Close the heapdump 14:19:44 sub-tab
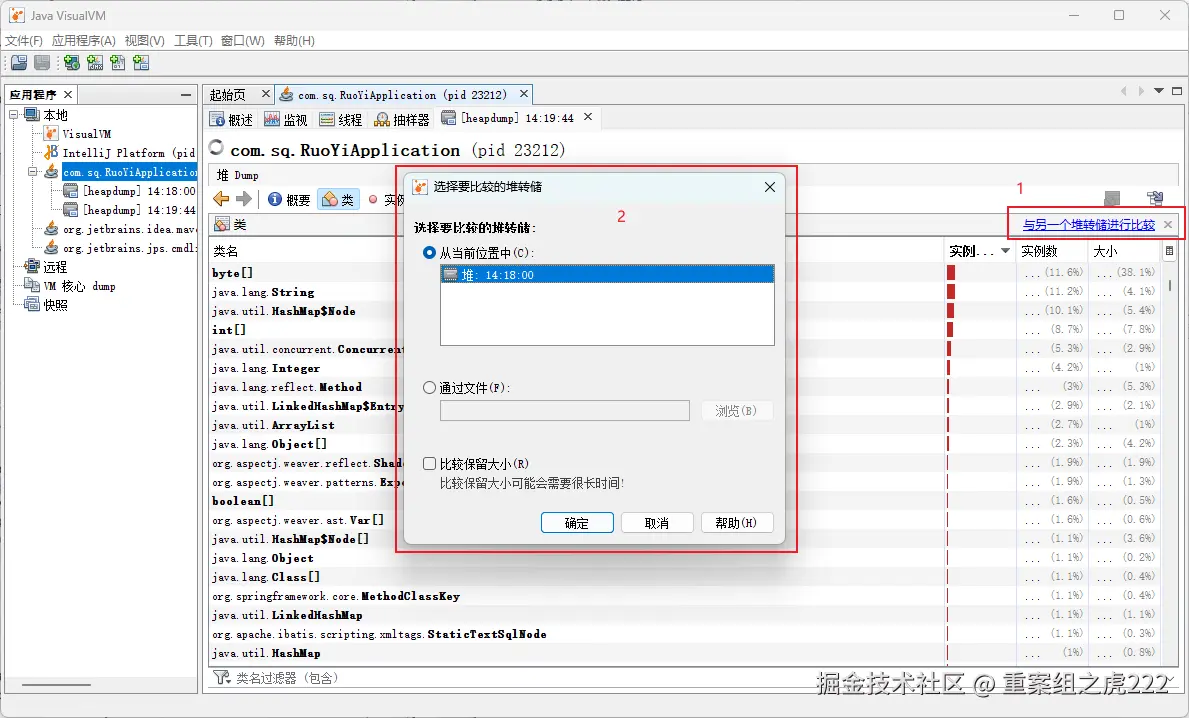This screenshot has width=1189, height=718. [588, 117]
